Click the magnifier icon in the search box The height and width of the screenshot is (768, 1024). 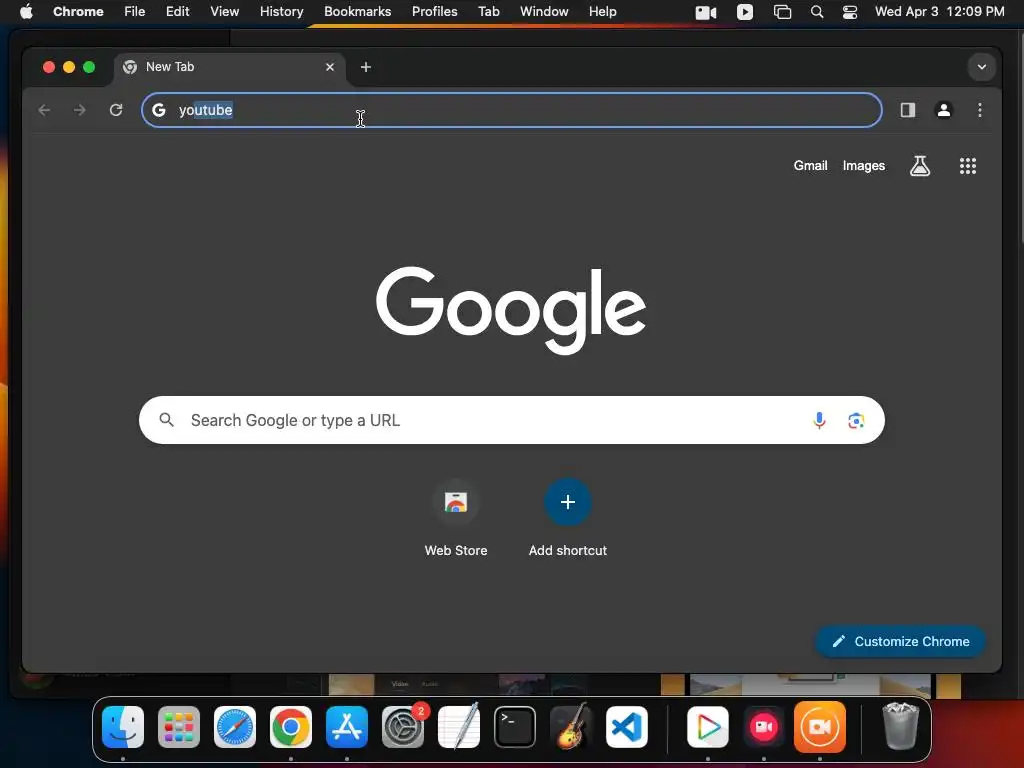click(167, 420)
